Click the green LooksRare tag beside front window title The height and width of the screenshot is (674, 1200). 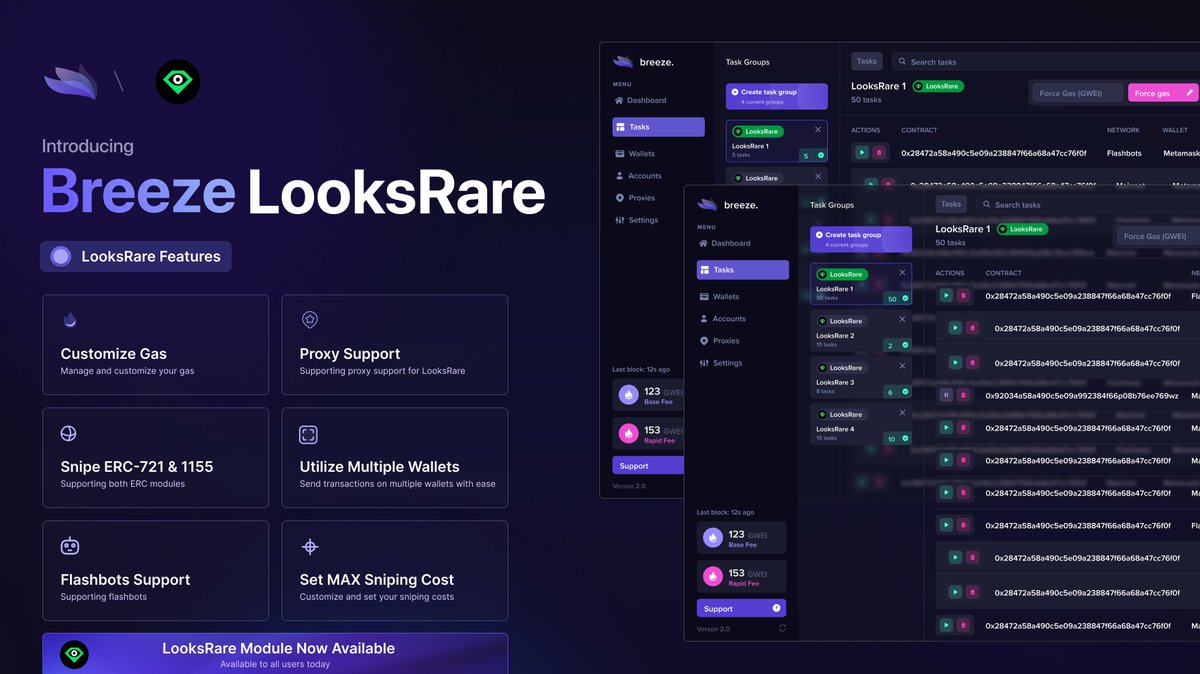tap(1022, 229)
